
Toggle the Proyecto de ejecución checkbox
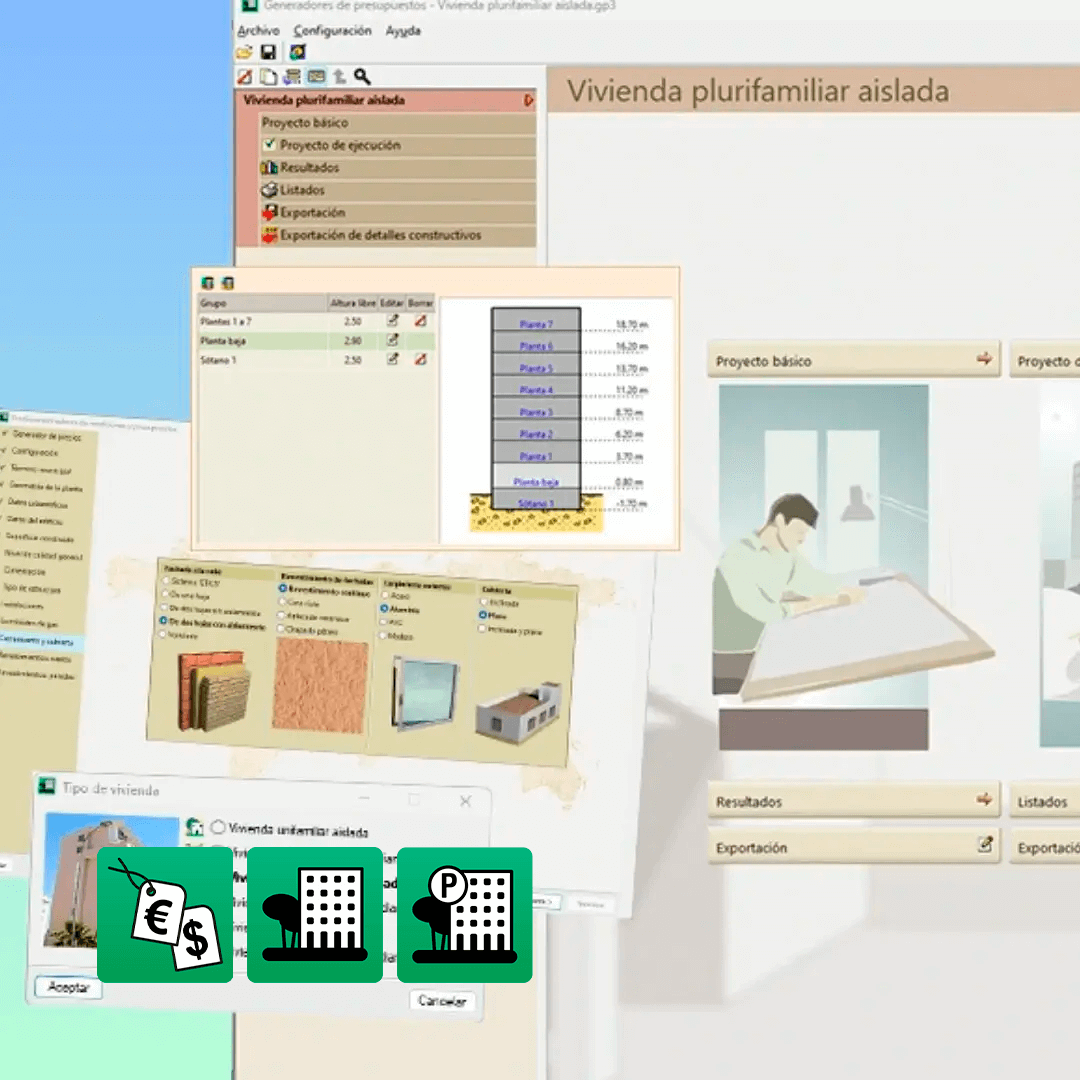269,145
